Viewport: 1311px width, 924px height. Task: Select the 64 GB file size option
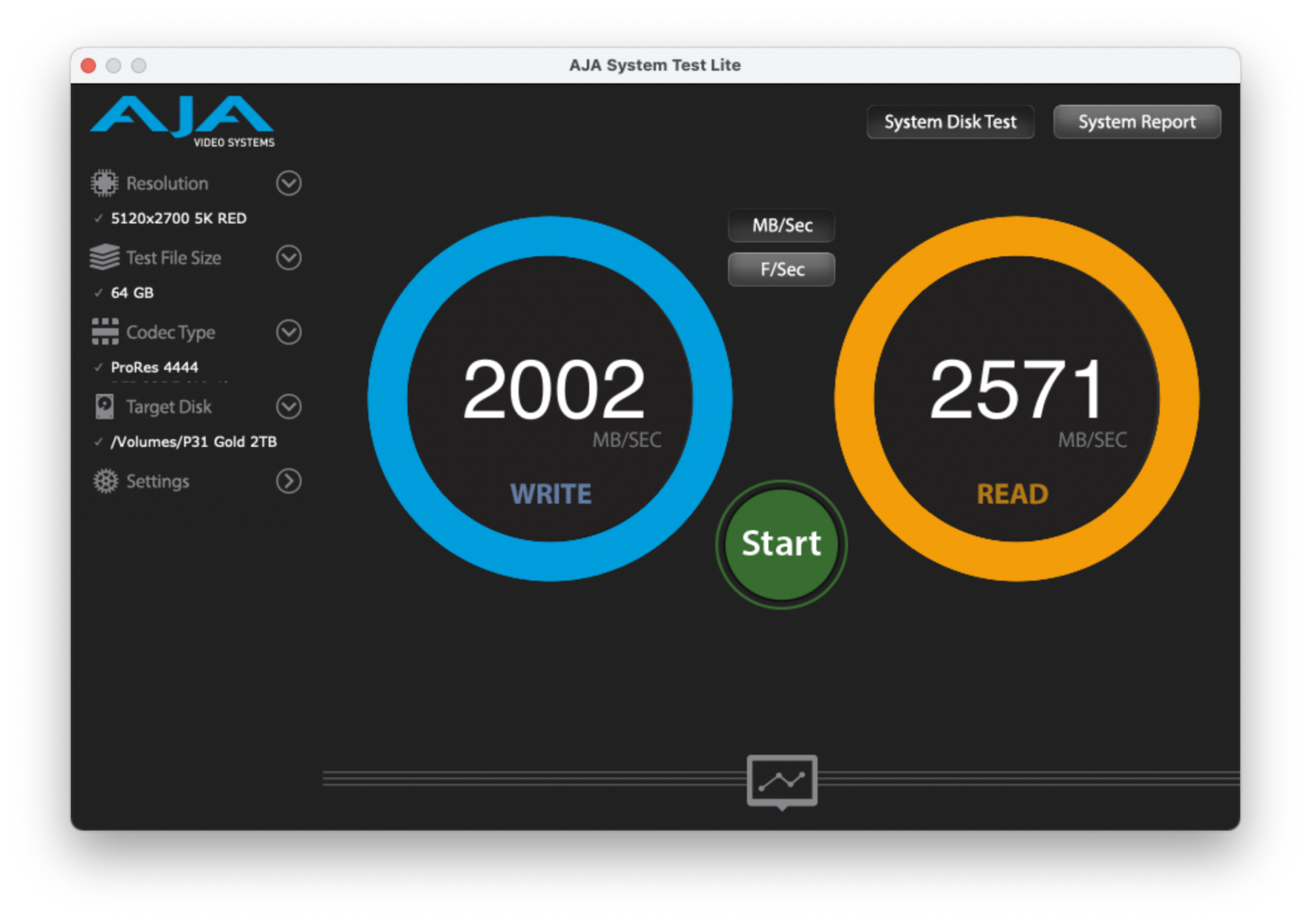pyautogui.click(x=132, y=293)
